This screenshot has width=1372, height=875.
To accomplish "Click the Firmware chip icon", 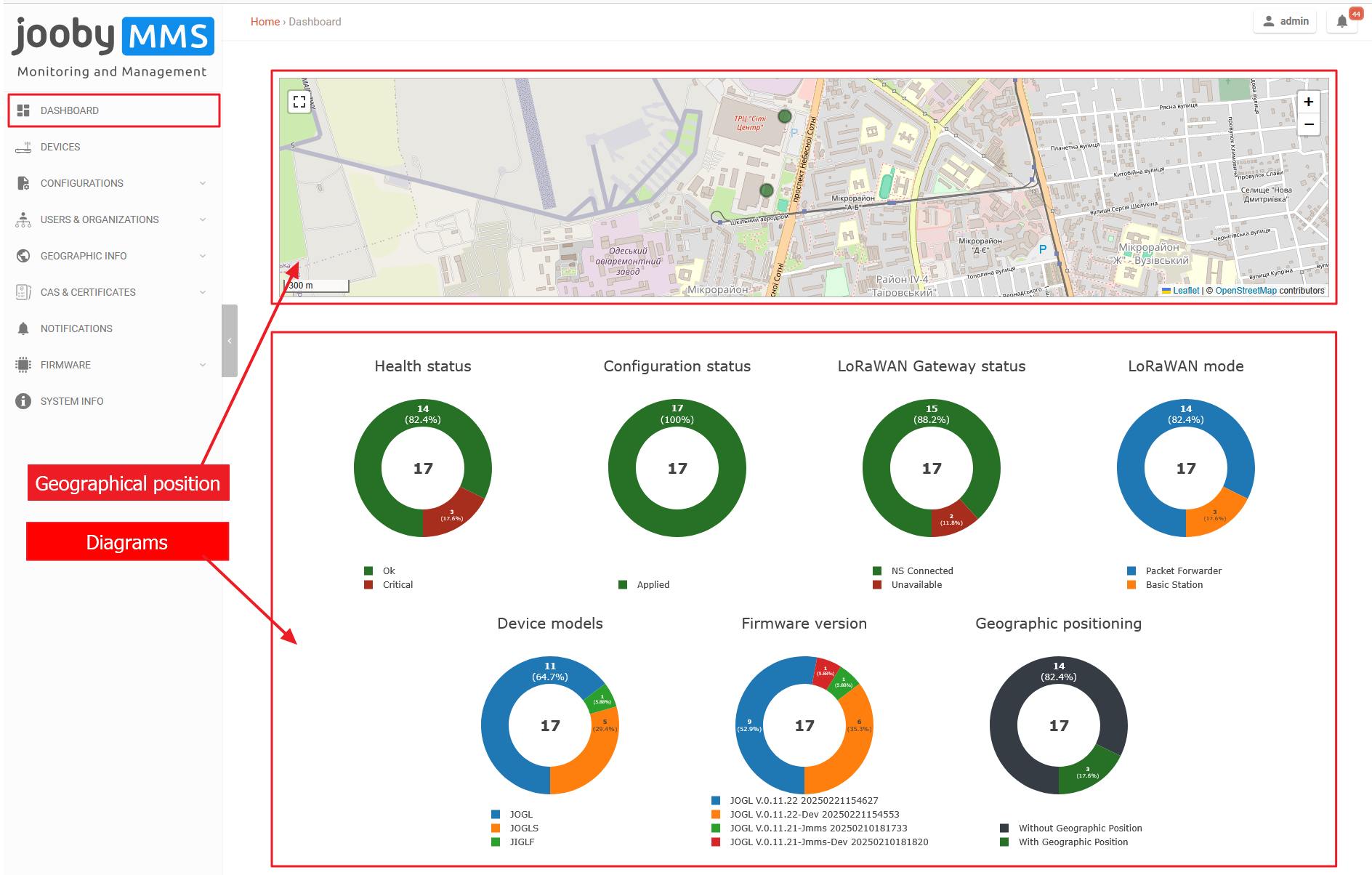I will tap(23, 365).
